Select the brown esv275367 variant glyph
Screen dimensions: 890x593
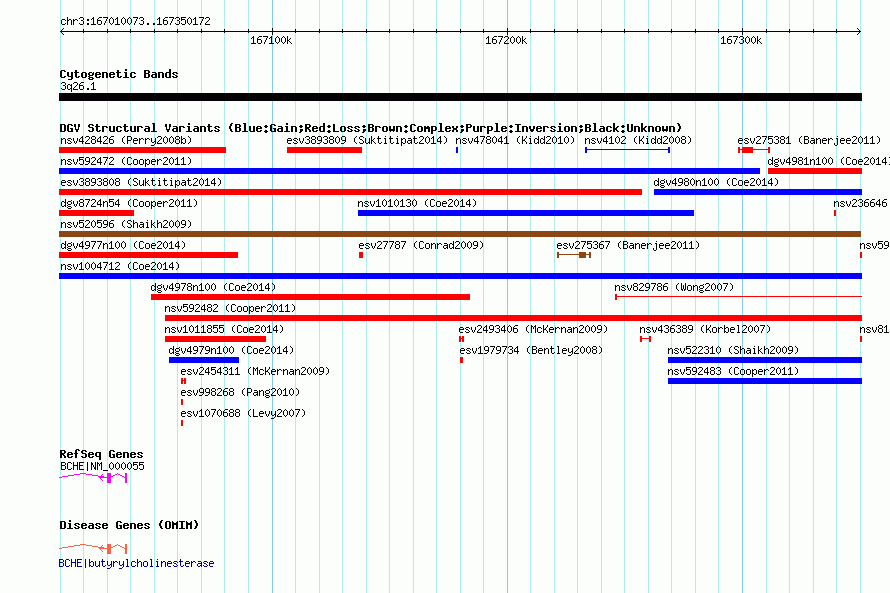[574, 255]
